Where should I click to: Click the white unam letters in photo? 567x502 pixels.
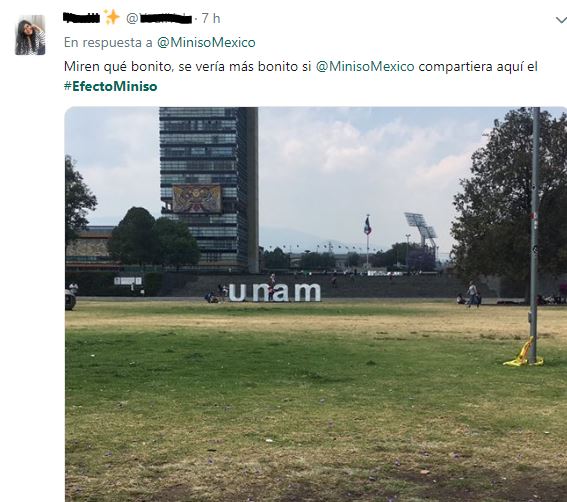[x=275, y=292]
